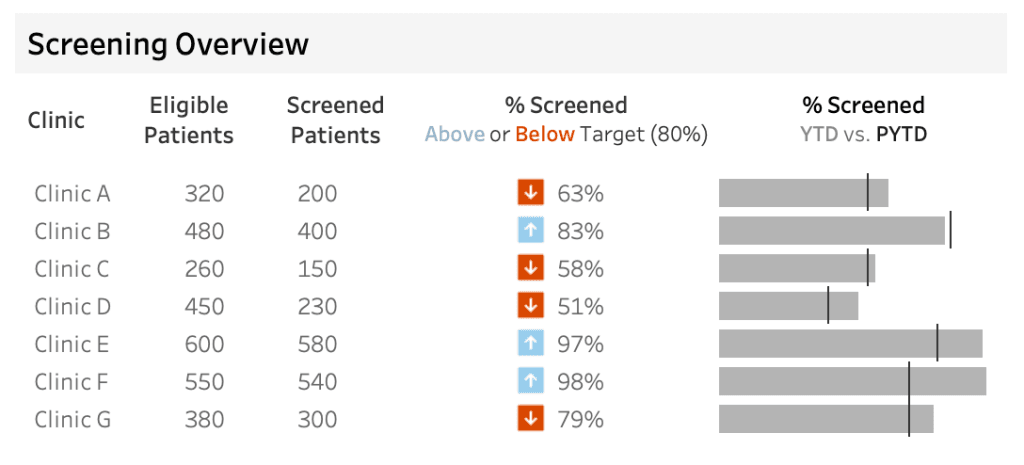
Task: Click the red down arrow for Clinic C
Action: 530,269
